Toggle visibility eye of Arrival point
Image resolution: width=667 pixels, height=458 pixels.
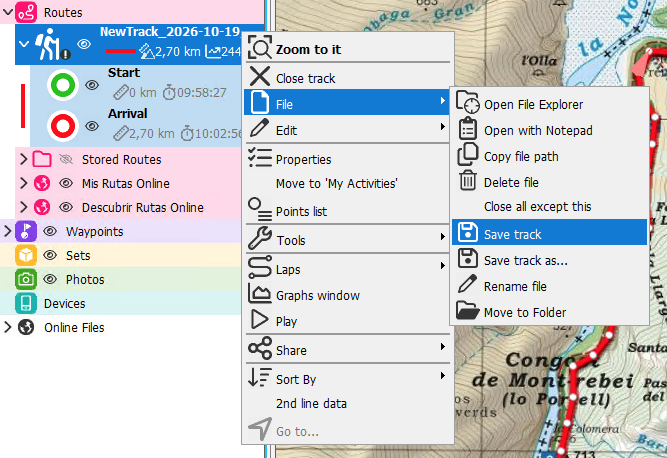pyautogui.click(x=92, y=126)
